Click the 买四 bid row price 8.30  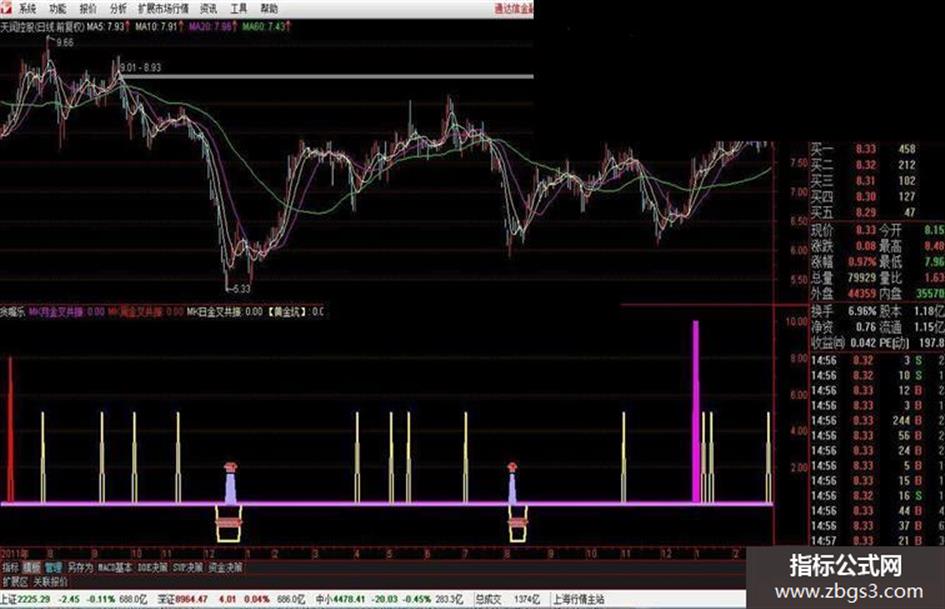click(865, 197)
